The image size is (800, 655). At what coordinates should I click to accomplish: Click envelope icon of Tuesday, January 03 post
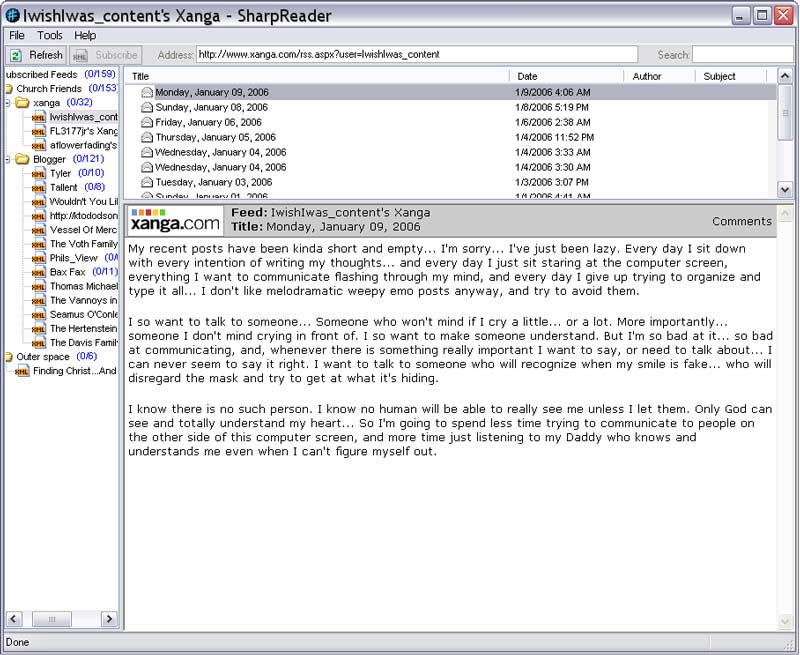(x=147, y=182)
